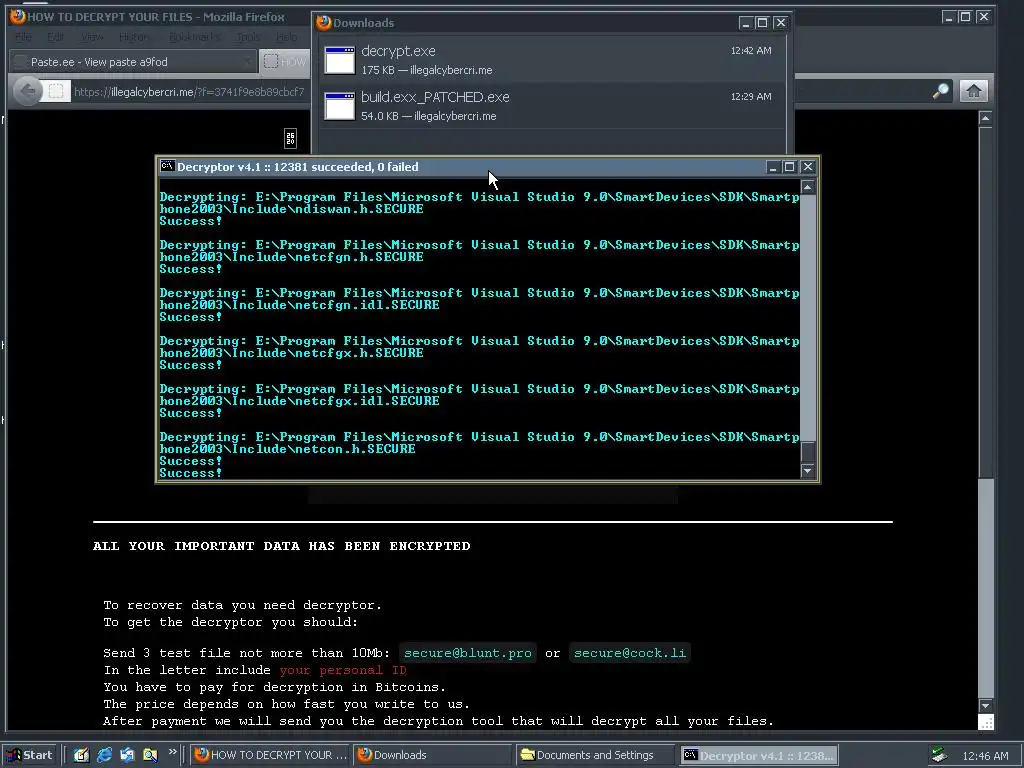Screen dimensions: 1024x768
Task: Close the Paste.ee tab using its X
Action: [248, 62]
